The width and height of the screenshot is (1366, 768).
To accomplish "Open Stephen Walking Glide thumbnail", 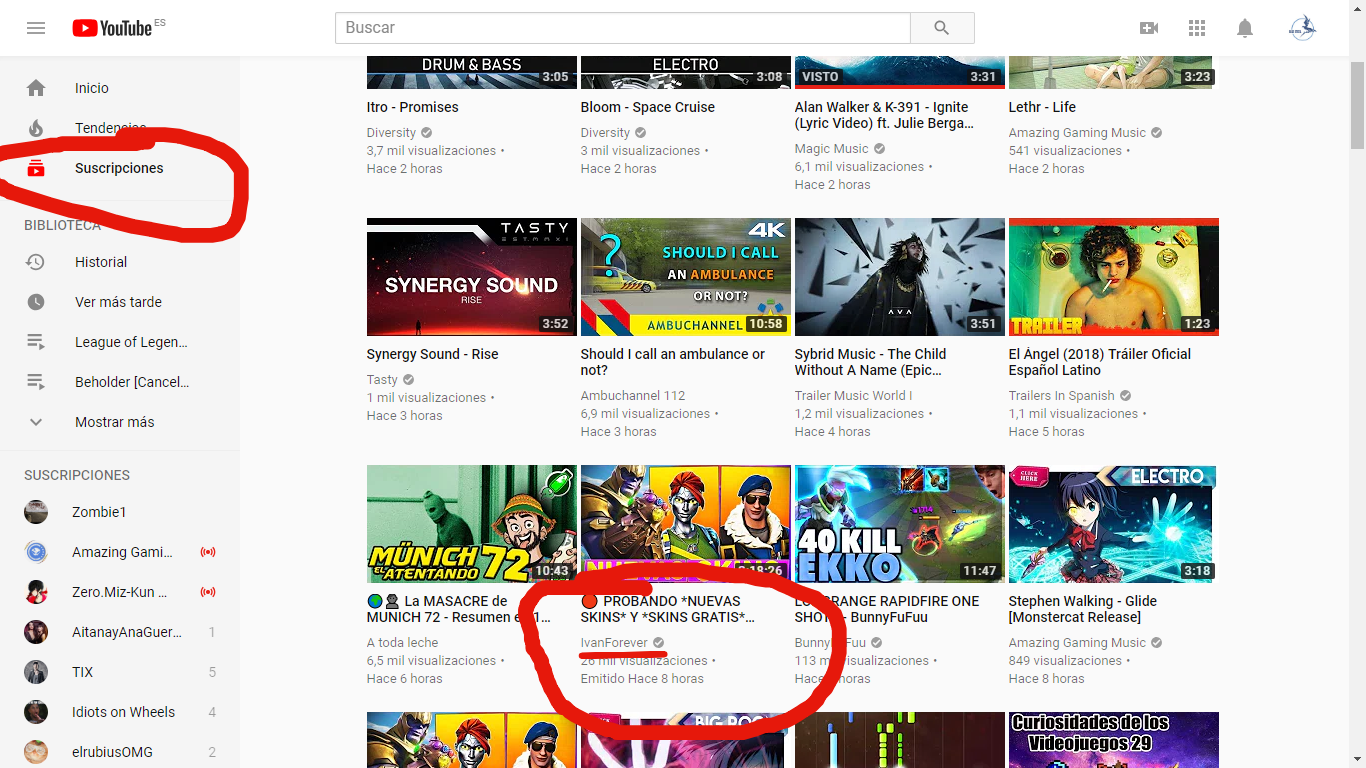I will (x=1114, y=524).
